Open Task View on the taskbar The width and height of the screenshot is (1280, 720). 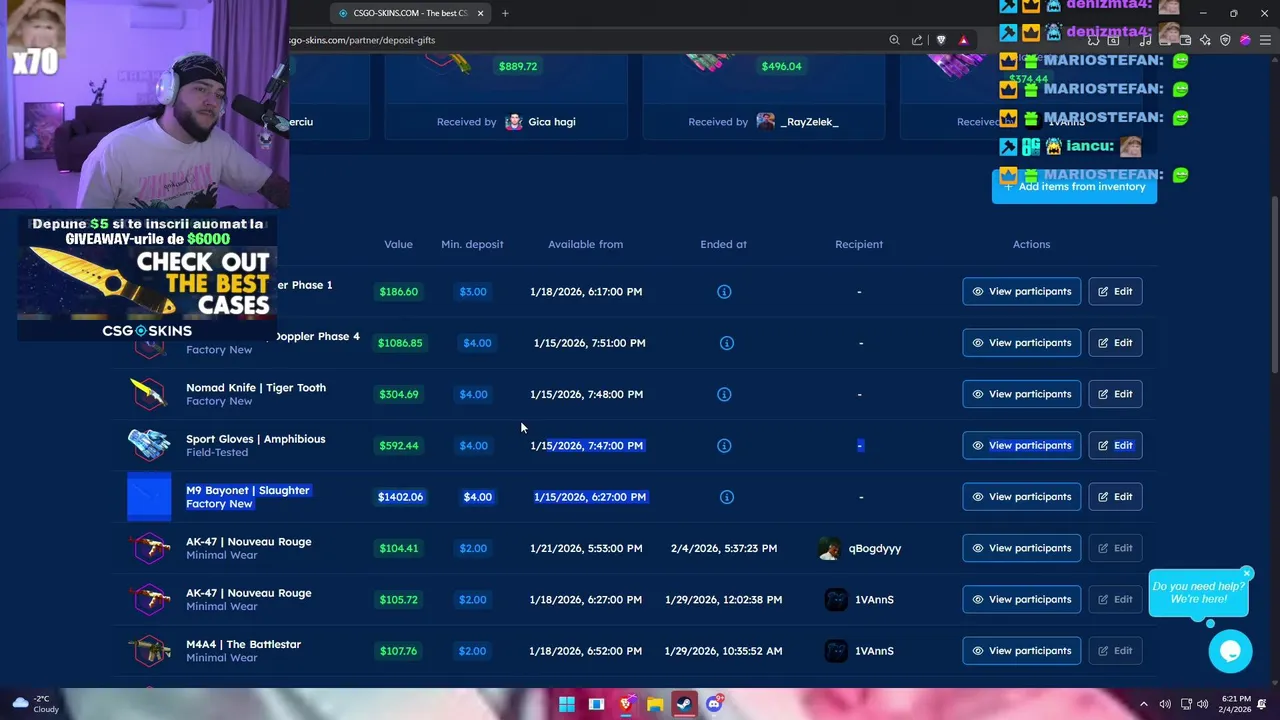tap(597, 704)
